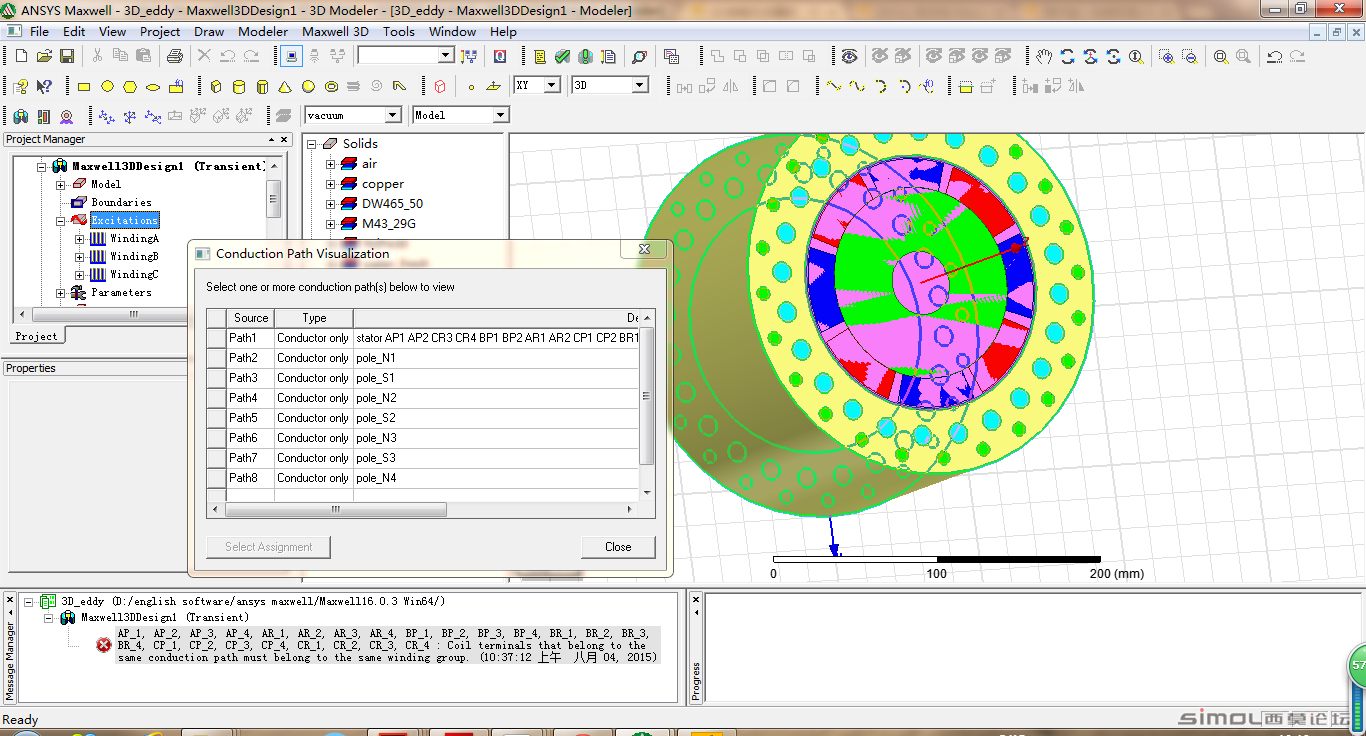Screen dimensions: 1366x736
Task: Save the project with the floppy icon
Action: coord(67,56)
